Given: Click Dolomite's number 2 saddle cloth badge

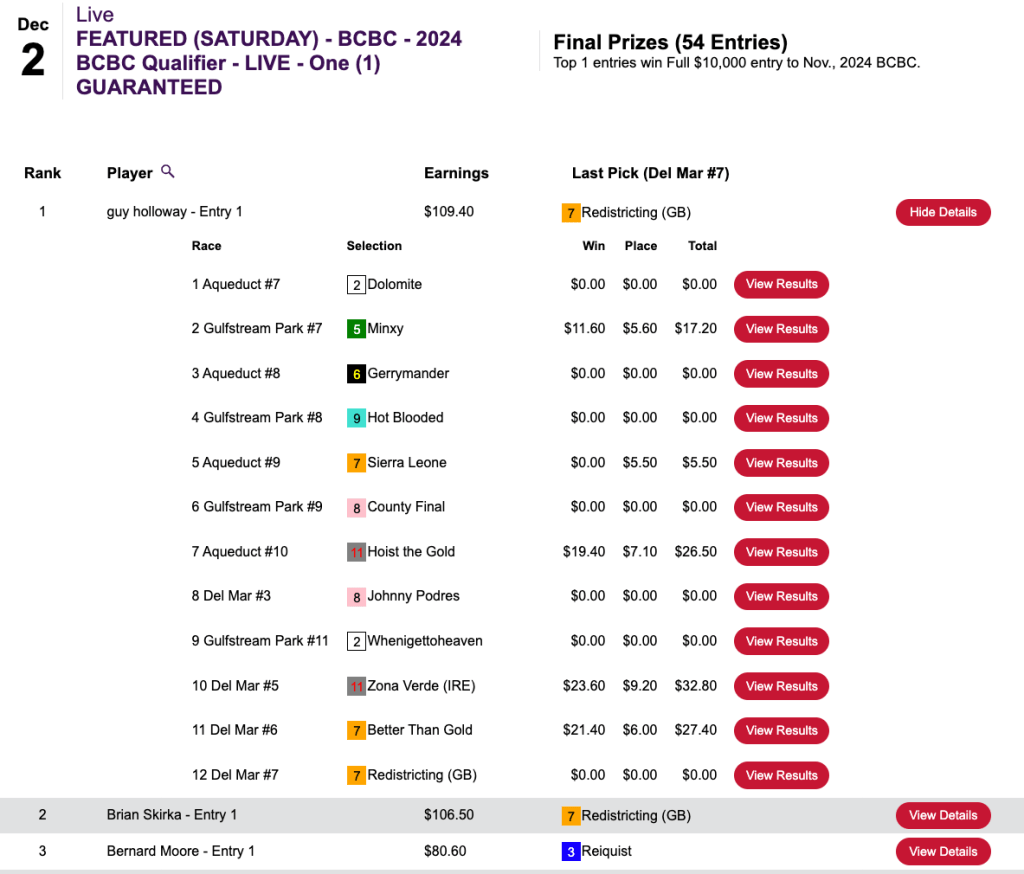Looking at the screenshot, I should (356, 285).
